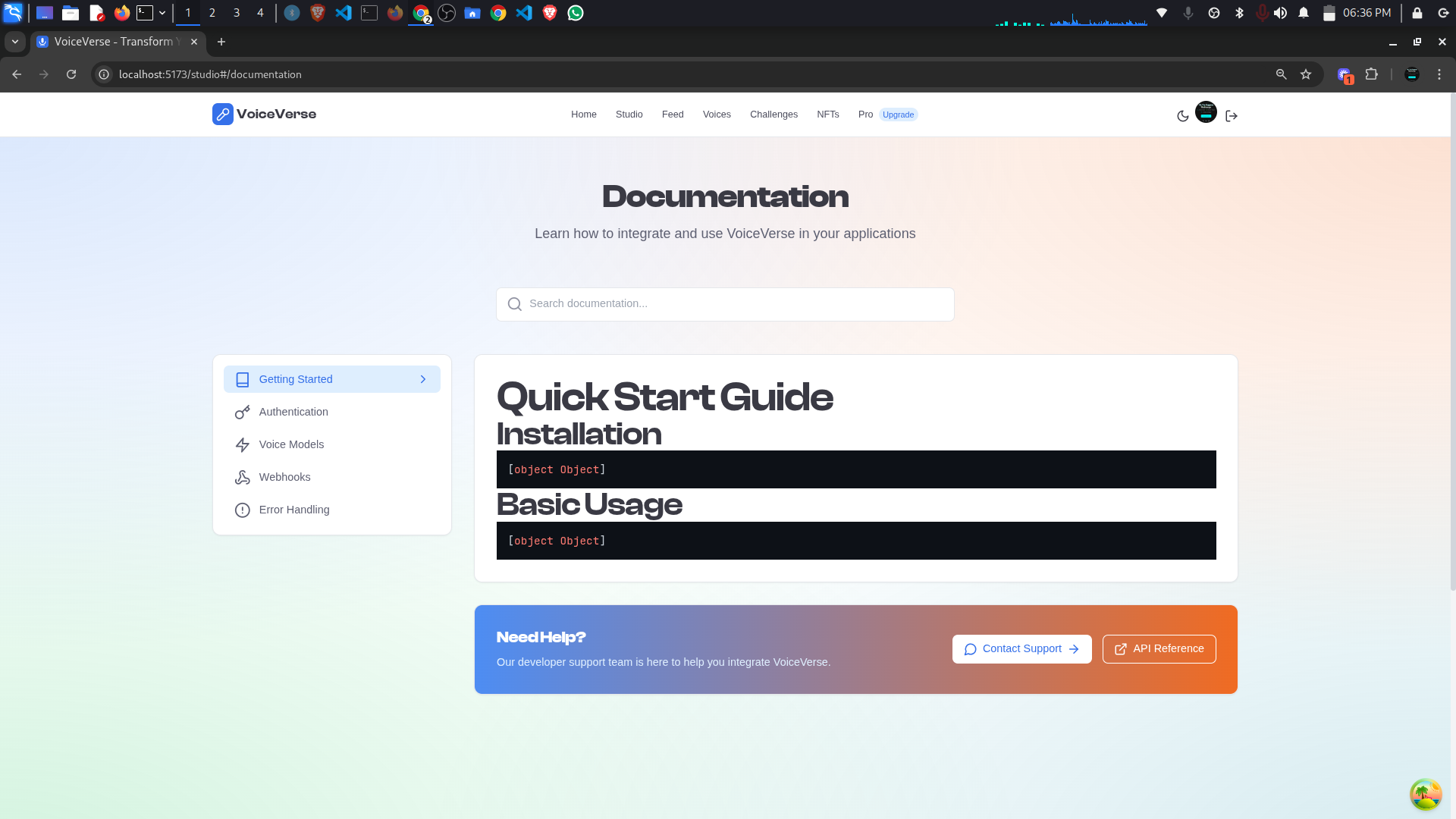The height and width of the screenshot is (819, 1456).
Task: Open Error Handling section
Action: [x=293, y=510]
